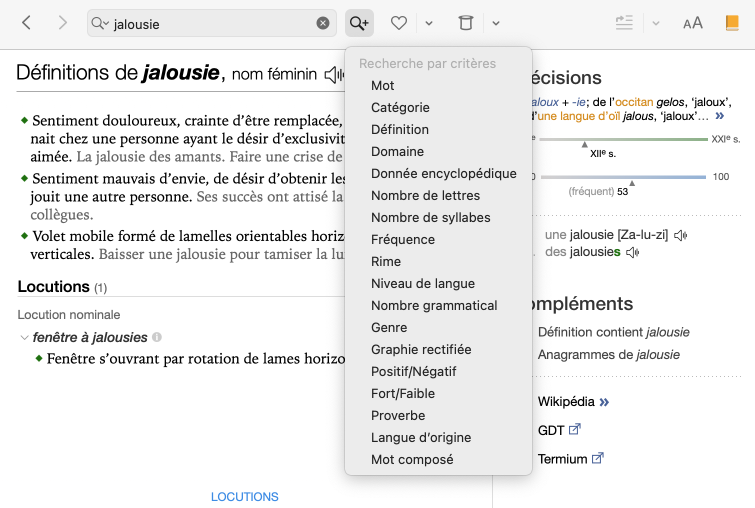Click the orange book icon
Image resolution: width=755 pixels, height=508 pixels.
[732, 23]
